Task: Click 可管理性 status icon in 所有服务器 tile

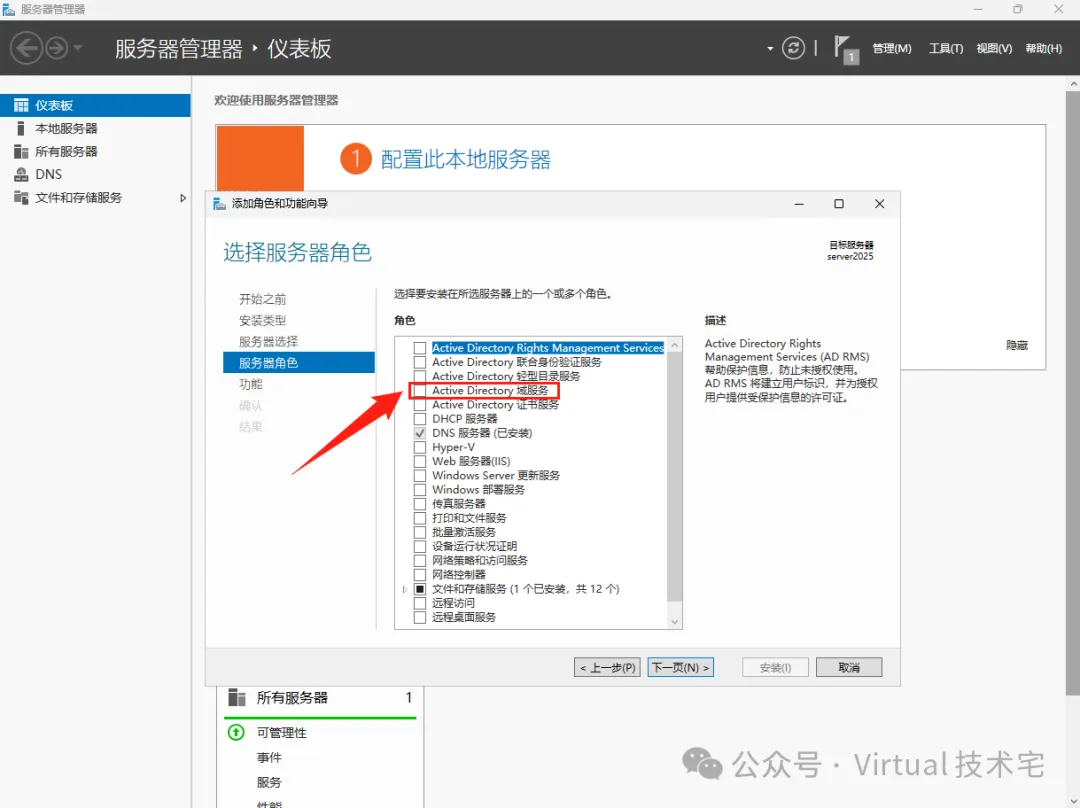Action: pos(236,732)
